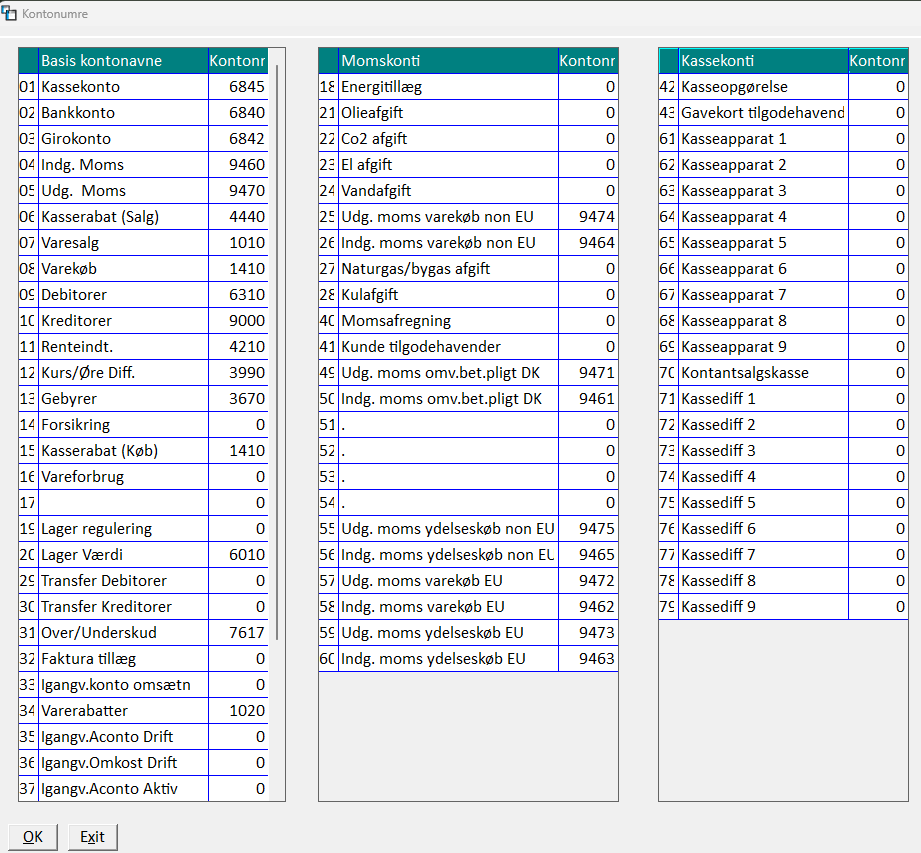Select the Kurs/Øre Diff. row

[x=143, y=372]
